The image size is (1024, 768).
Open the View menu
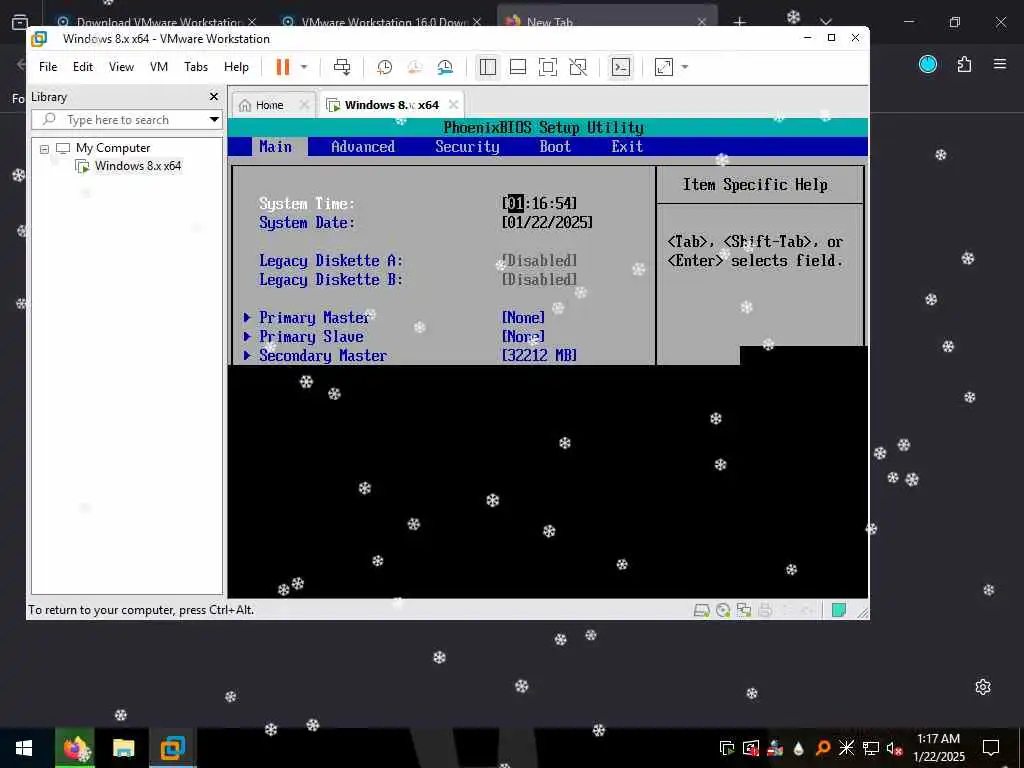[121, 67]
